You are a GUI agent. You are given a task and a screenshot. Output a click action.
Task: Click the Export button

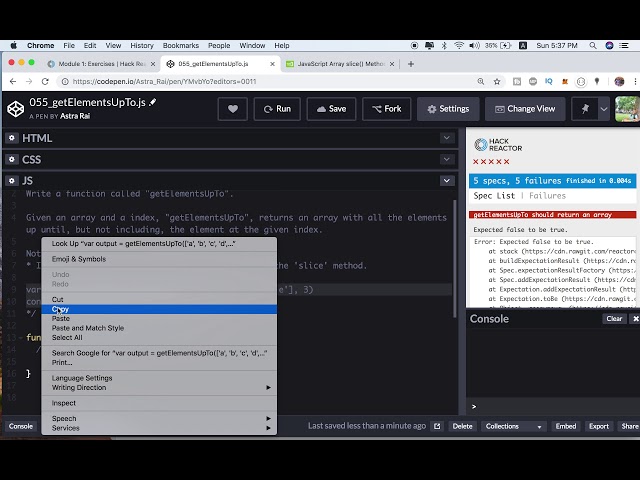(599, 426)
